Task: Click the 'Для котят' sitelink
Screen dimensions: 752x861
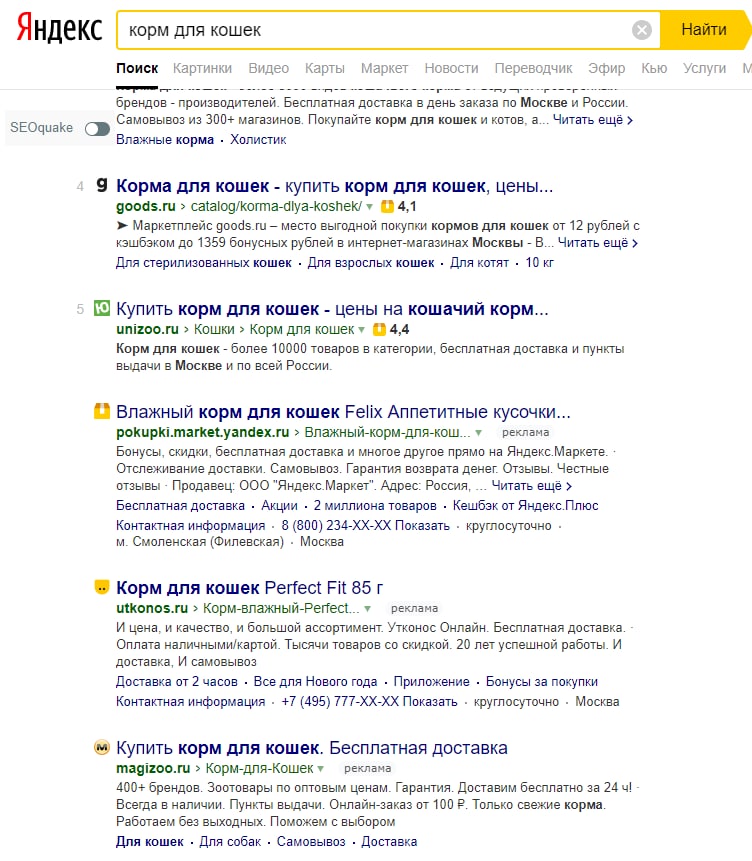Action: click(x=480, y=263)
